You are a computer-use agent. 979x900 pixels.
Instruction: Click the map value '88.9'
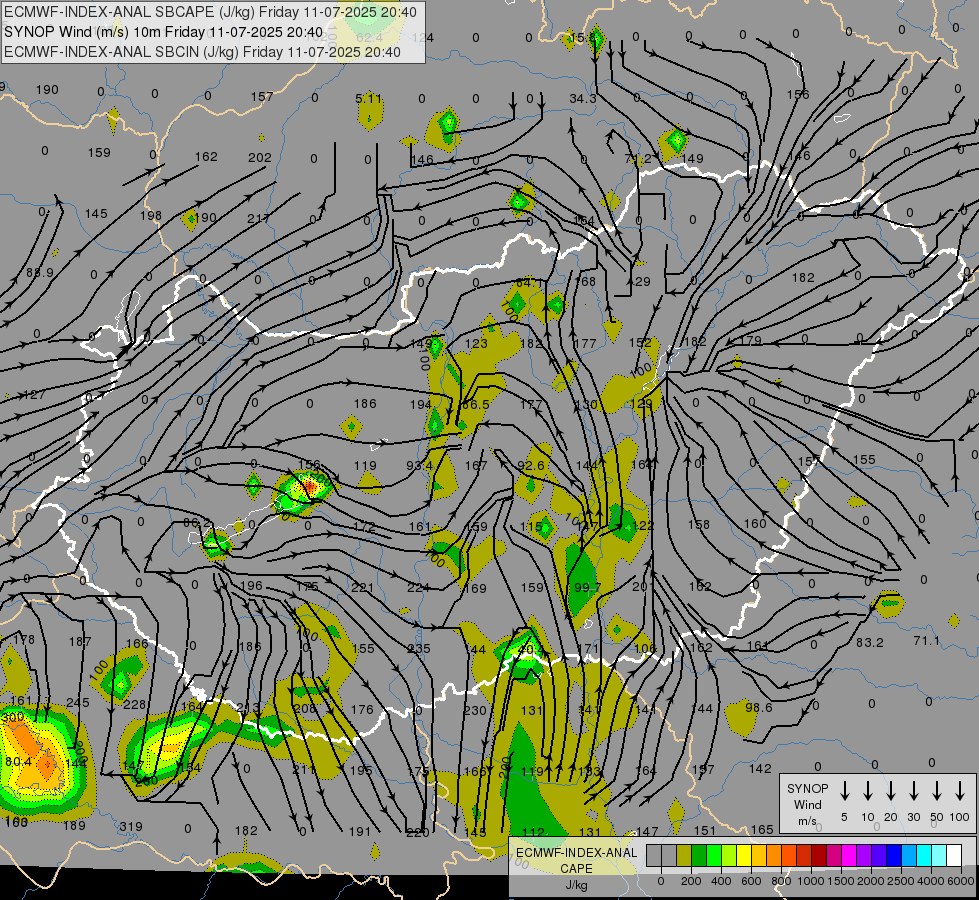[x=39, y=272]
